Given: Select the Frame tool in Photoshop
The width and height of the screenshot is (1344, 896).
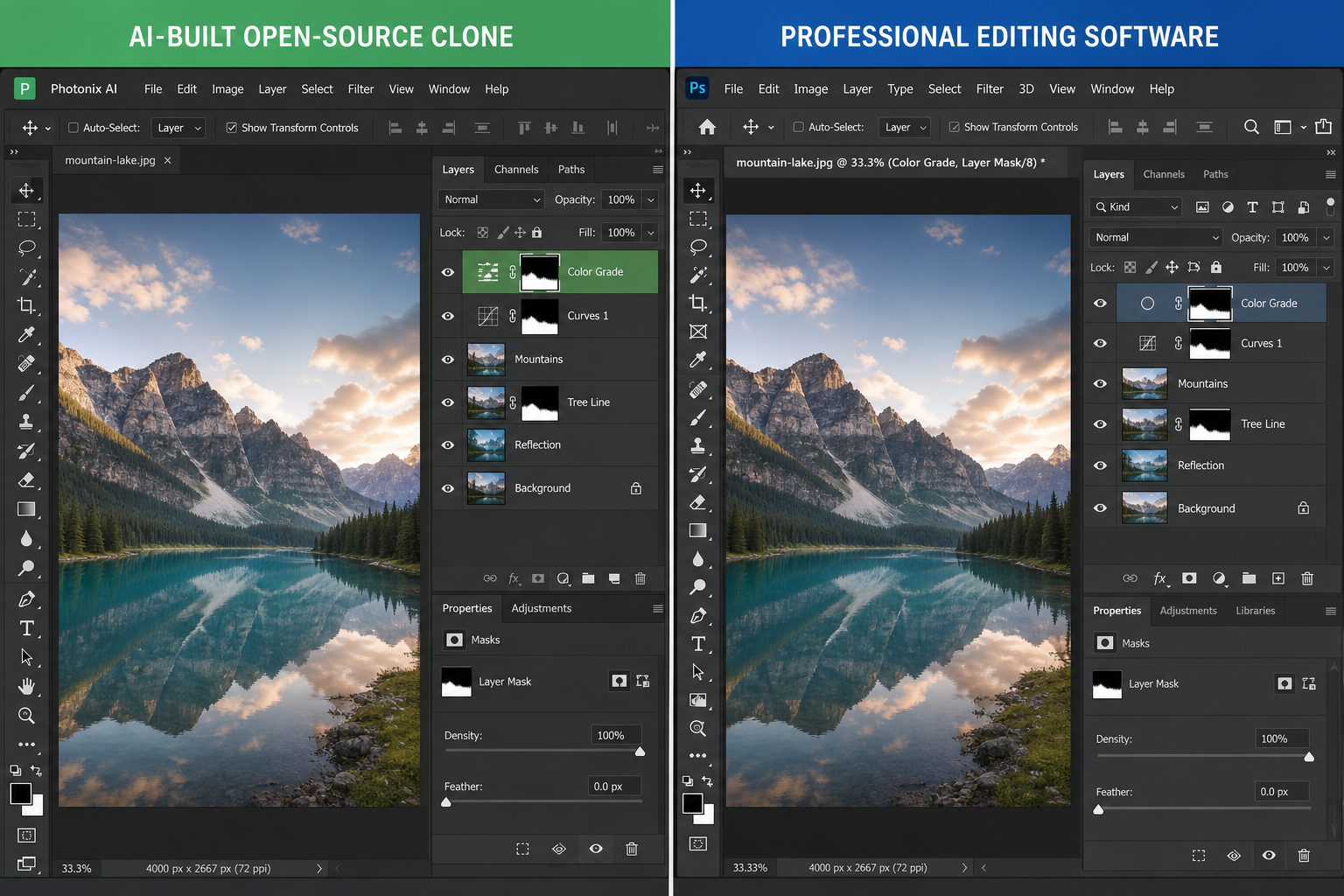Looking at the screenshot, I should coord(698,332).
